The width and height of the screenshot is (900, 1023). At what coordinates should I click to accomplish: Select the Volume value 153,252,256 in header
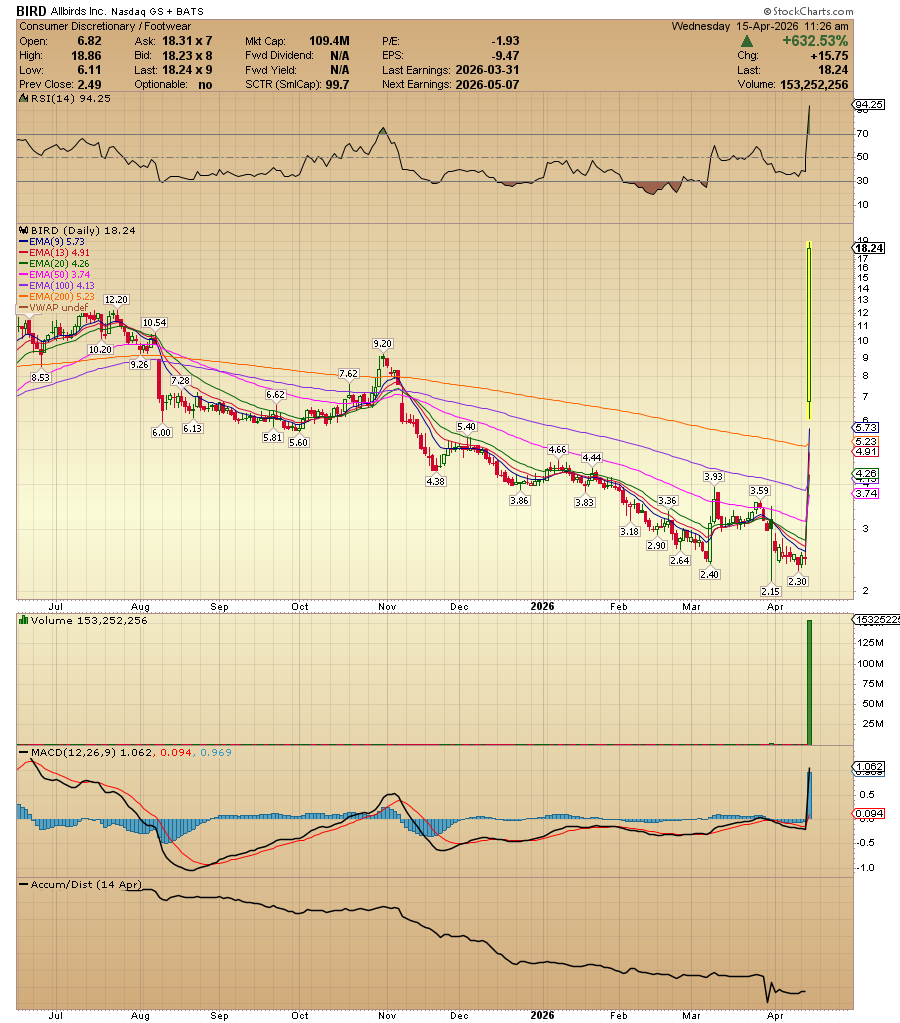click(814, 84)
